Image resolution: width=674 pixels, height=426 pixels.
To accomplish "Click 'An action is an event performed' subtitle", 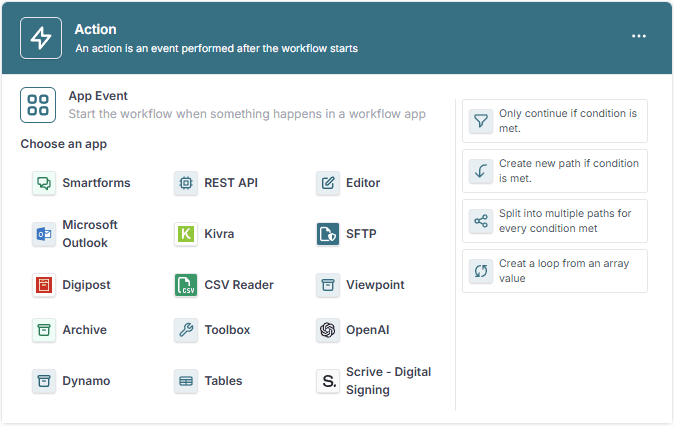I will 217,49.
